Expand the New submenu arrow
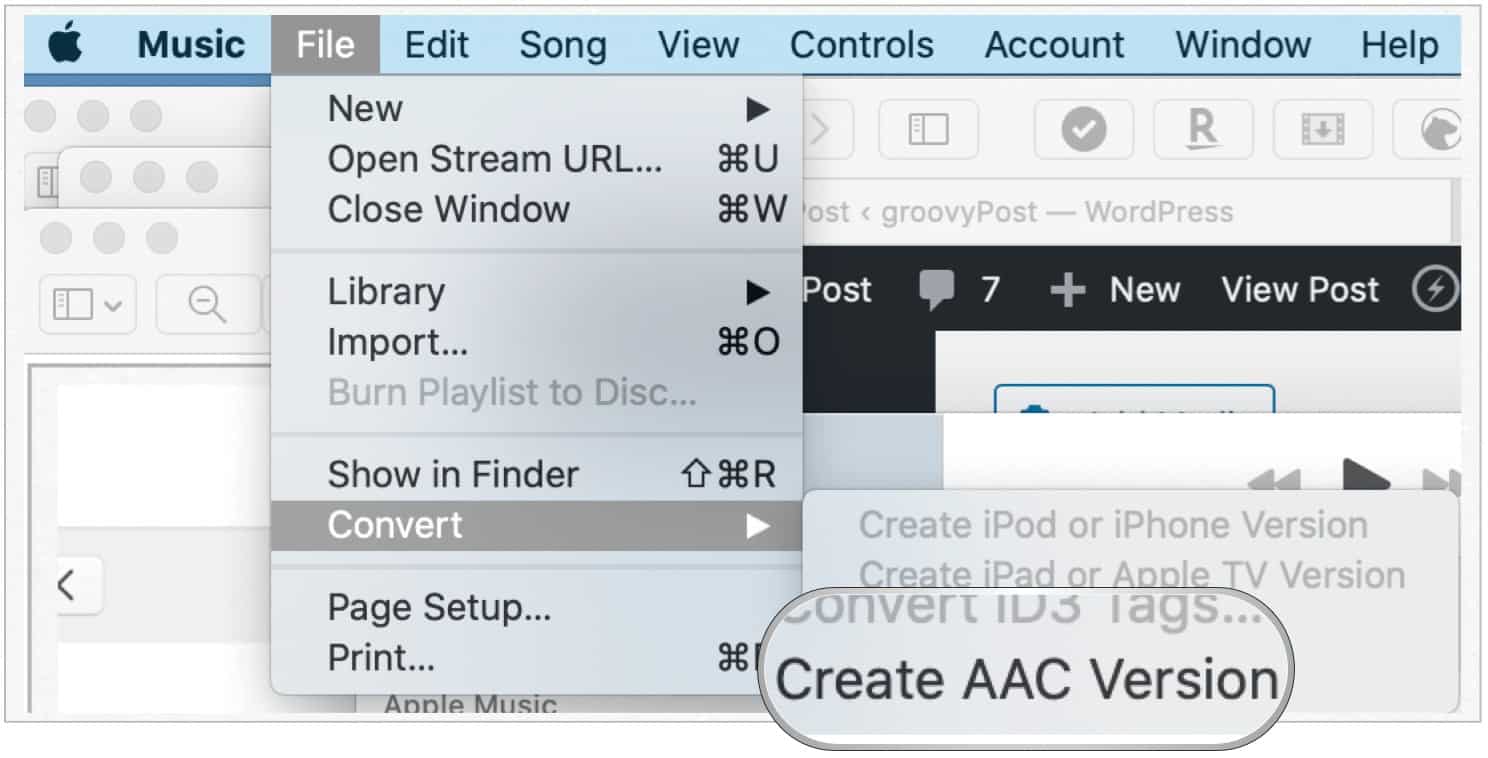The height and width of the screenshot is (758, 1488). pyautogui.click(x=758, y=109)
